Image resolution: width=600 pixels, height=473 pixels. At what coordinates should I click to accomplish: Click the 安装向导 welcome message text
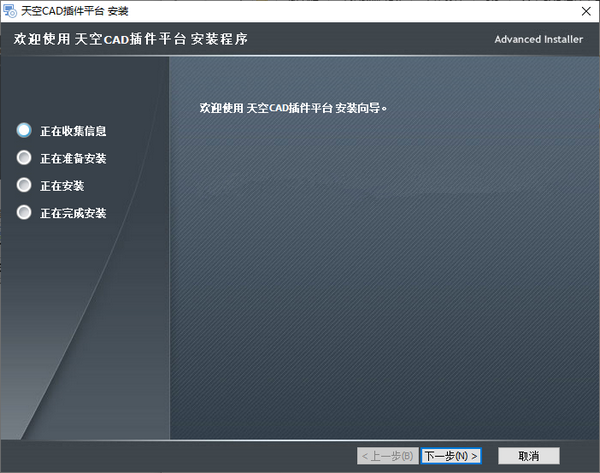coord(293,107)
